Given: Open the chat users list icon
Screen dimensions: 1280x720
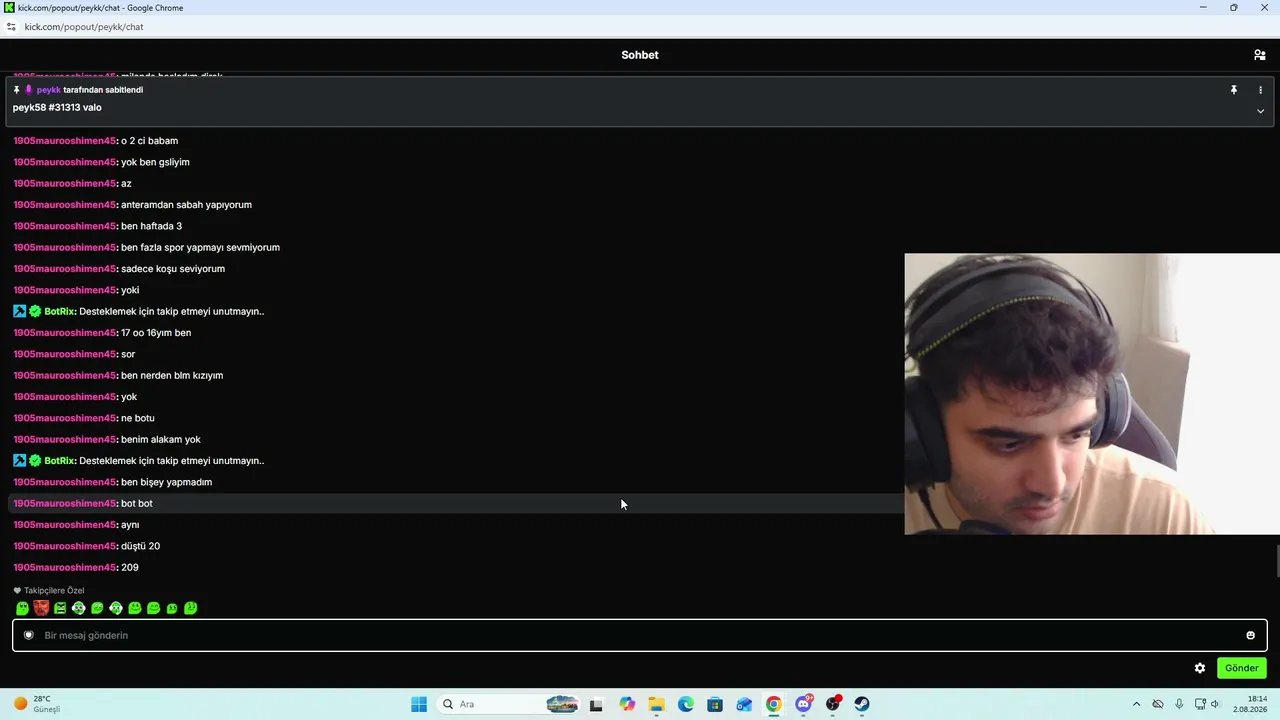Looking at the screenshot, I should click(x=1259, y=55).
